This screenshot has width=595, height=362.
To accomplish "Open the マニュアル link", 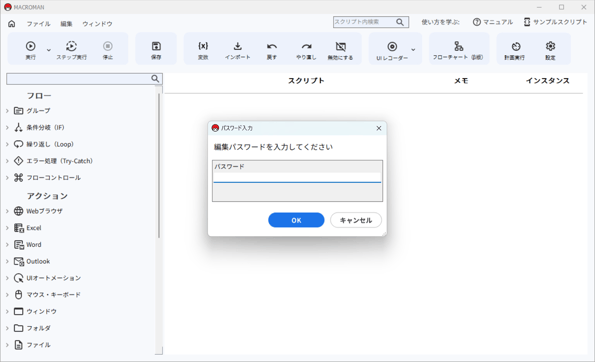I will tap(493, 22).
